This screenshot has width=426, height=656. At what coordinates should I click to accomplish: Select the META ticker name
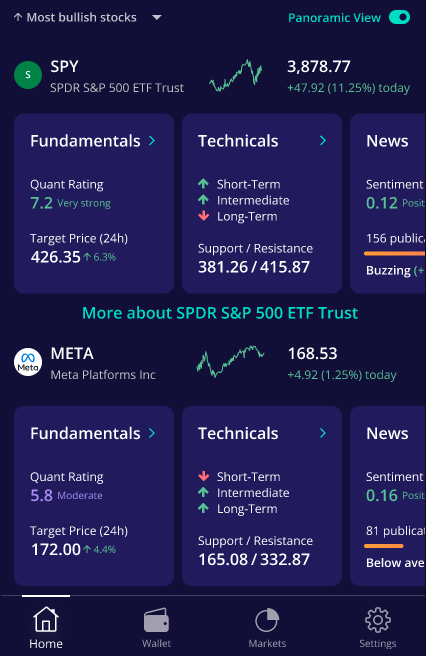[x=72, y=354]
